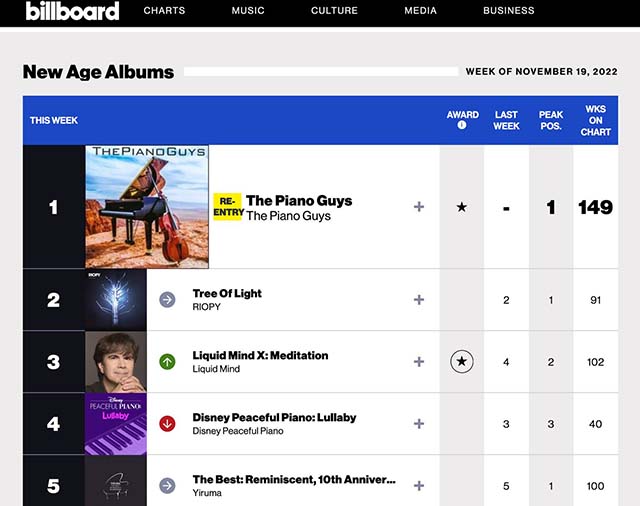Screen dimensions: 640x506
Task: Expand The Piano Guys chart entry
Action: [x=419, y=207]
